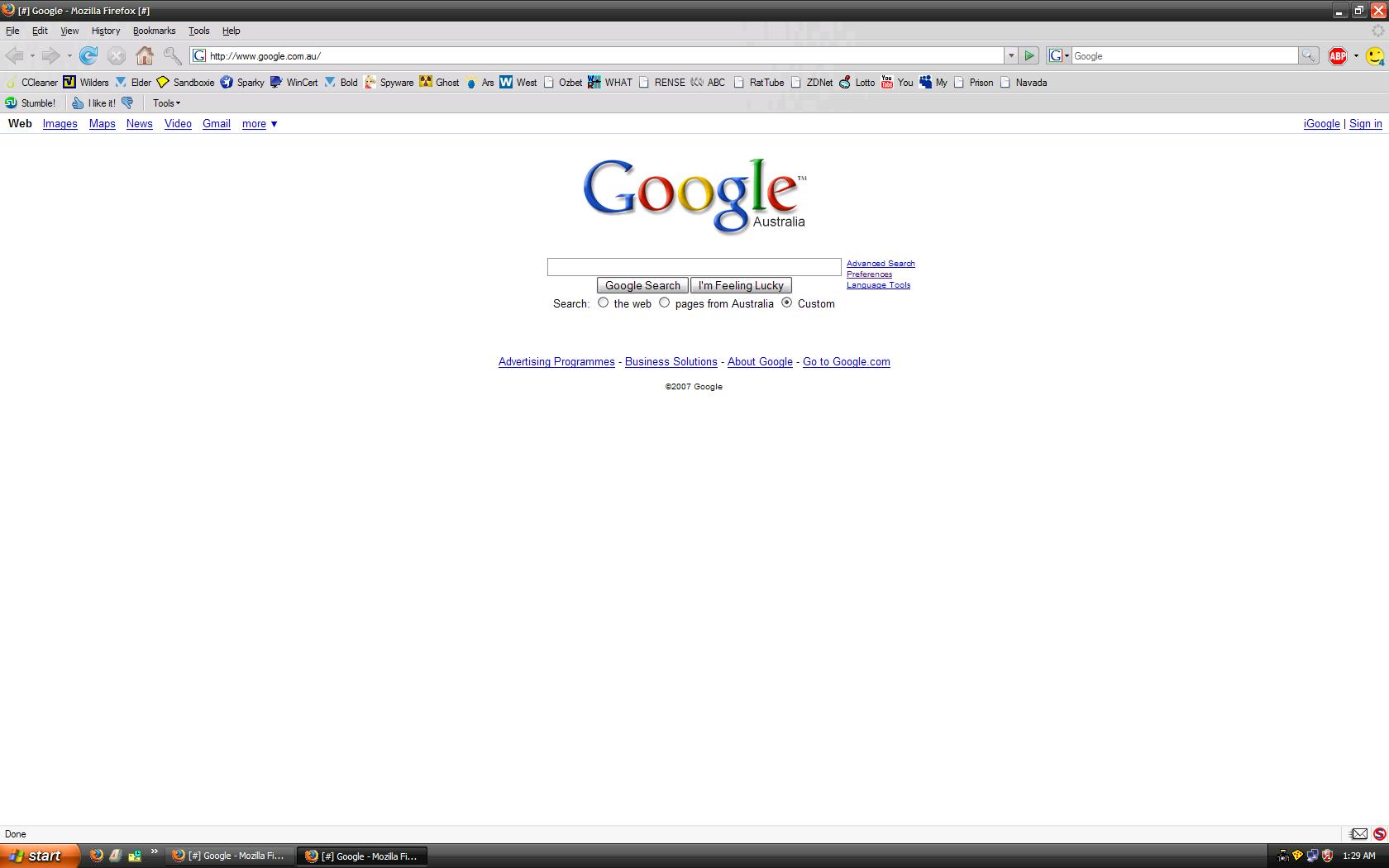The width and height of the screenshot is (1389, 868).
Task: Click the Windows start button
Action: pos(40,856)
